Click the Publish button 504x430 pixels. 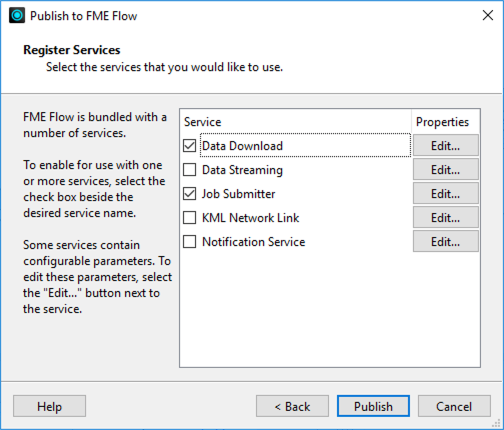tap(373, 406)
